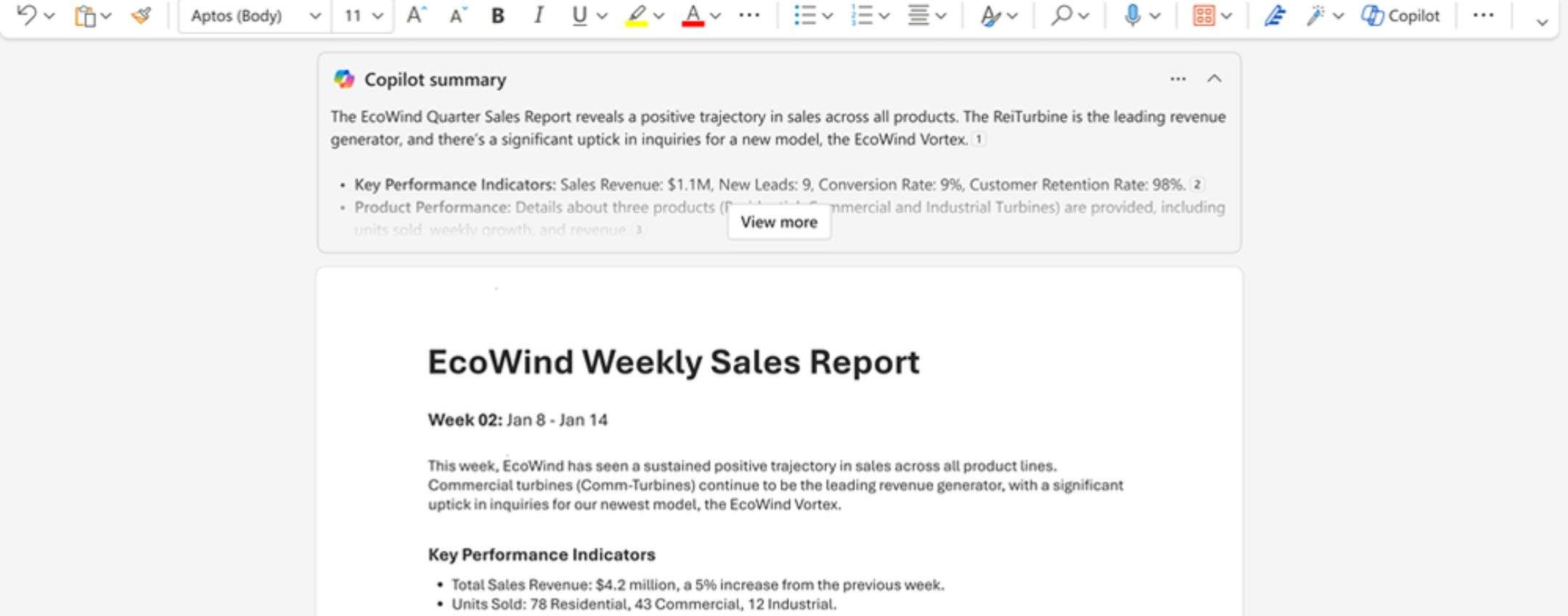1568x616 pixels.
Task: Toggle underline formatting
Action: [x=579, y=15]
